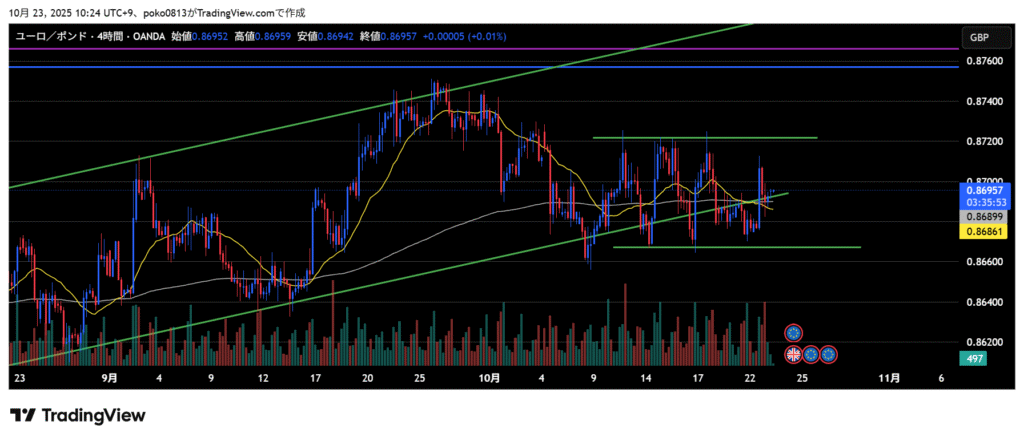Click the TradingView logo at bottom left
Screen dimensions: 1024x441
click(x=78, y=415)
